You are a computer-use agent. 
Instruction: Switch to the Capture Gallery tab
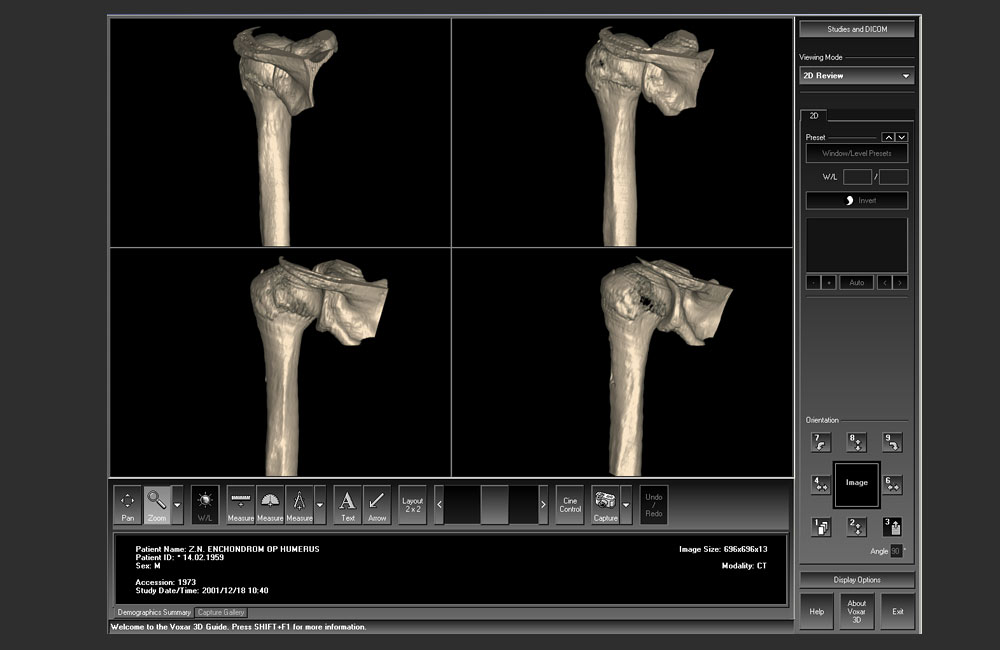221,612
